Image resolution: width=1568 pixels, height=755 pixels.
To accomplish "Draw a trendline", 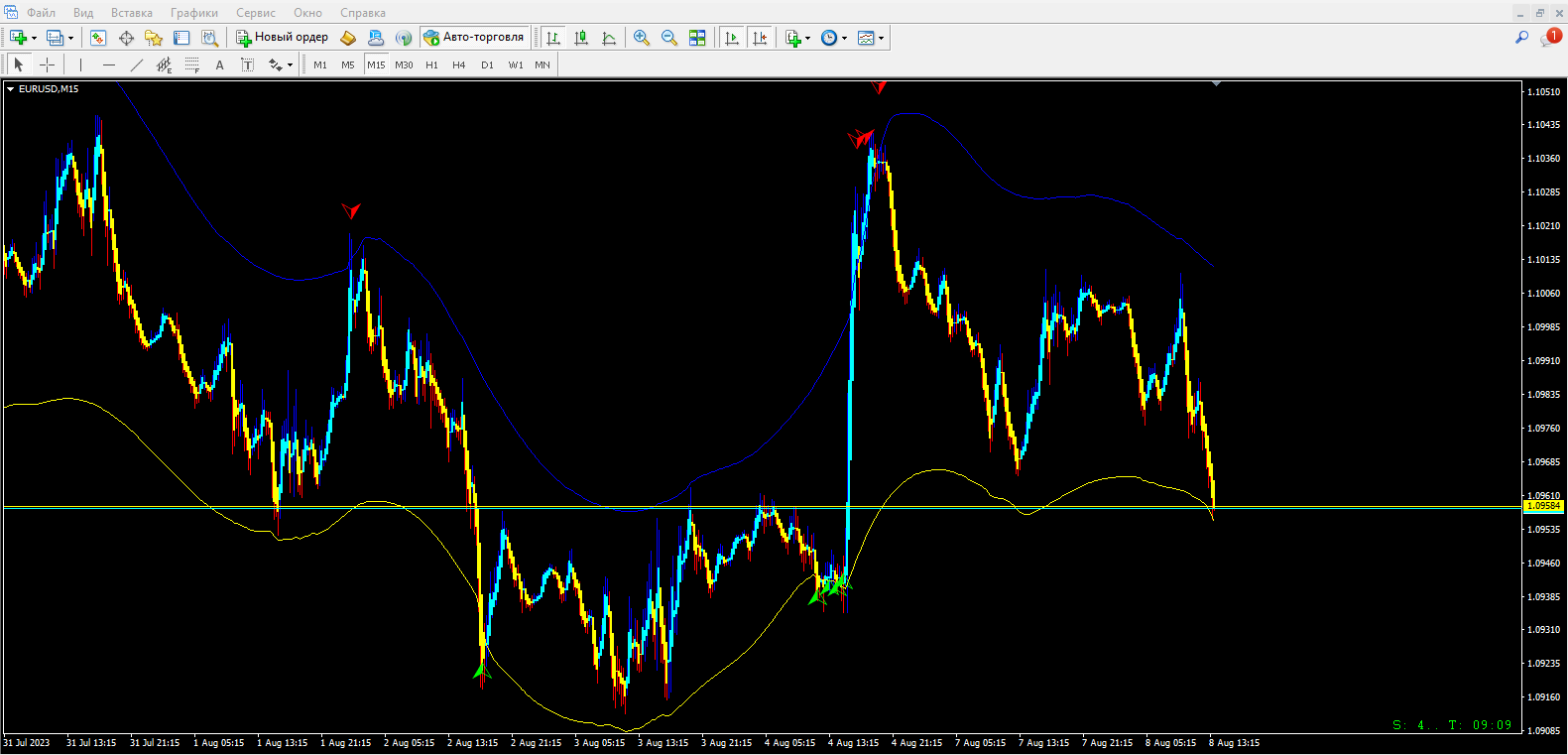I will (x=136, y=64).
